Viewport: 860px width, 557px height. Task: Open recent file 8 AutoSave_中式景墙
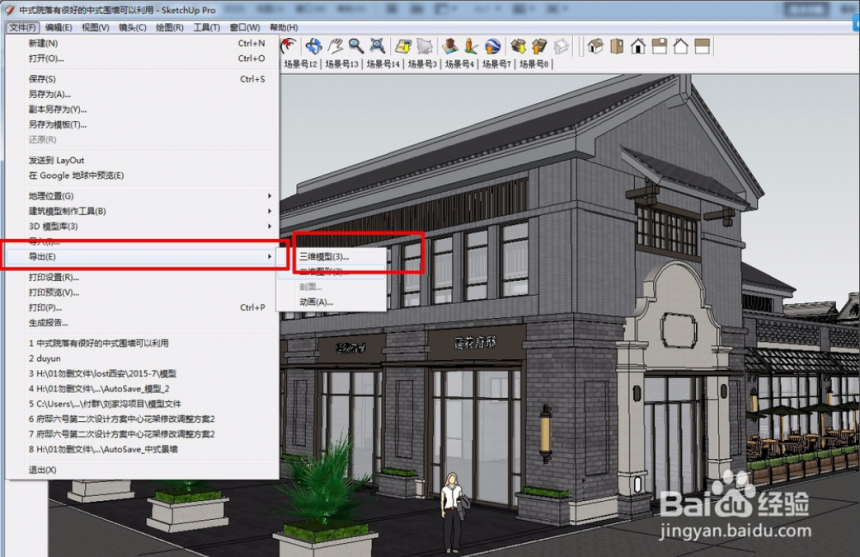point(142,450)
